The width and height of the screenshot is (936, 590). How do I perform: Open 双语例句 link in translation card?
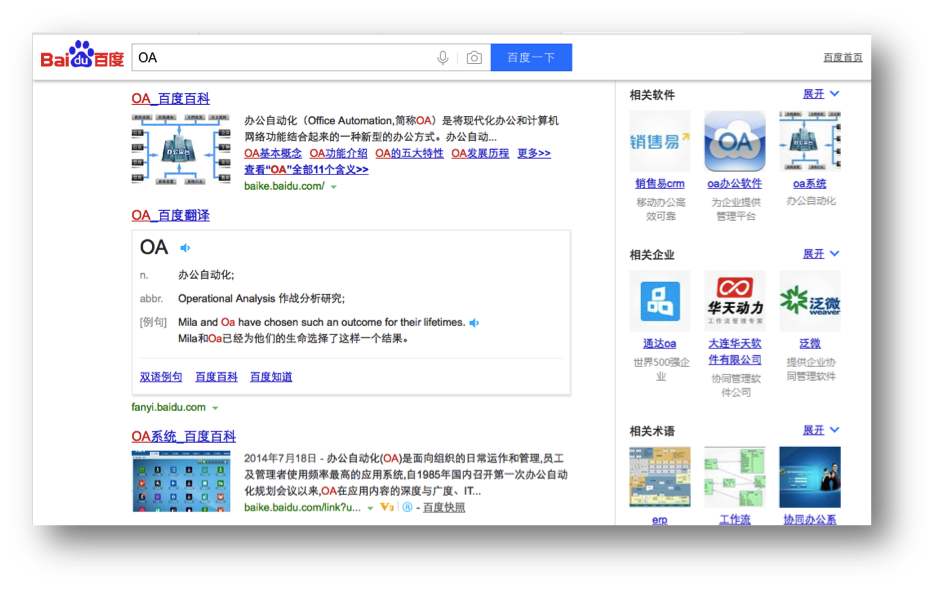(161, 377)
